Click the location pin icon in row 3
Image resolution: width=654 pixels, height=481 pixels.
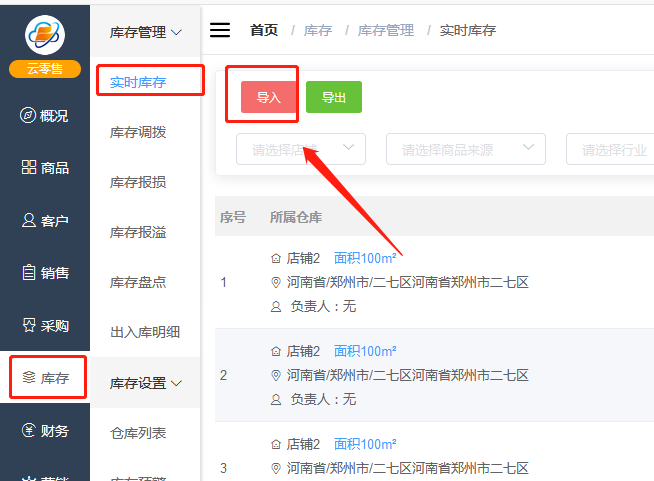(x=276, y=469)
